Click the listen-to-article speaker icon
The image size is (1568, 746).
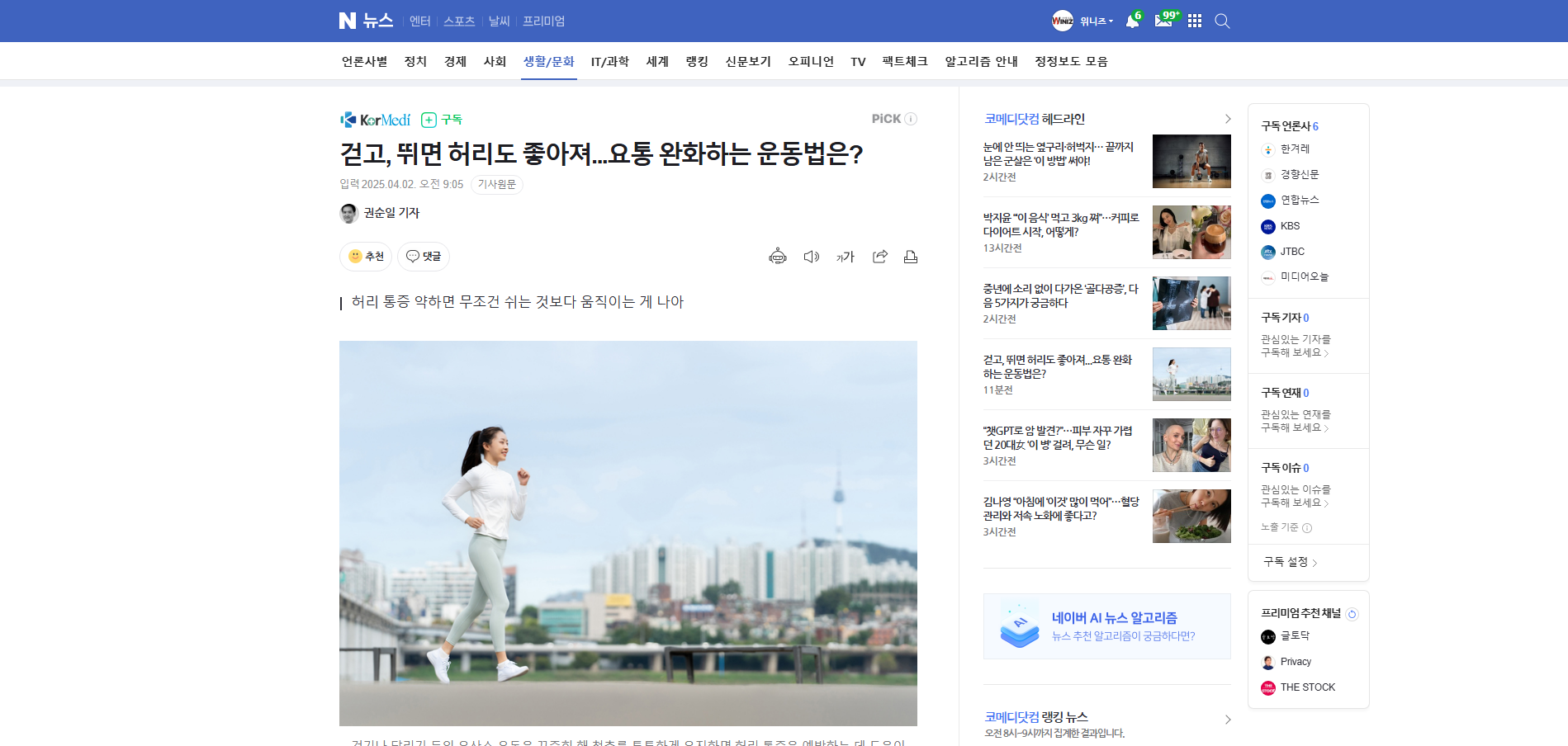pos(811,257)
